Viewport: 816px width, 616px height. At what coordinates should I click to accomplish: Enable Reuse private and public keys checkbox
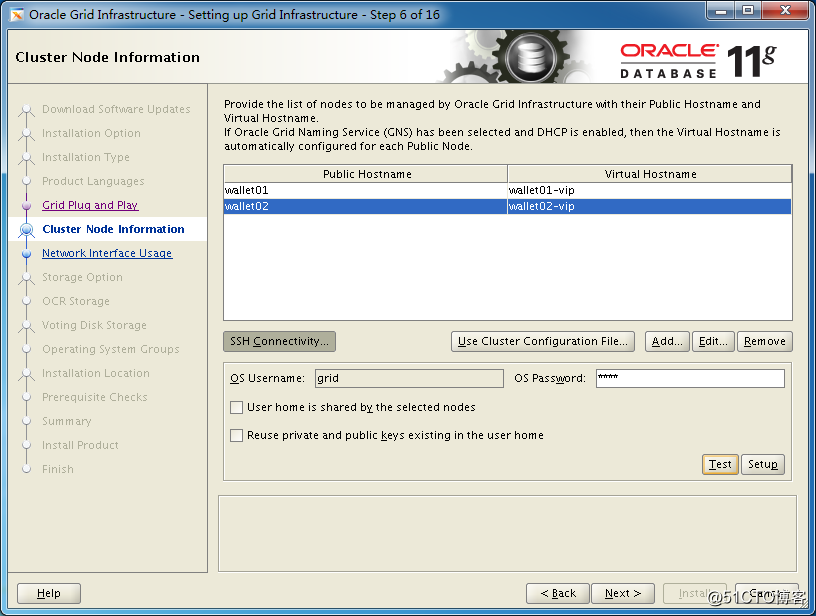pyautogui.click(x=236, y=435)
